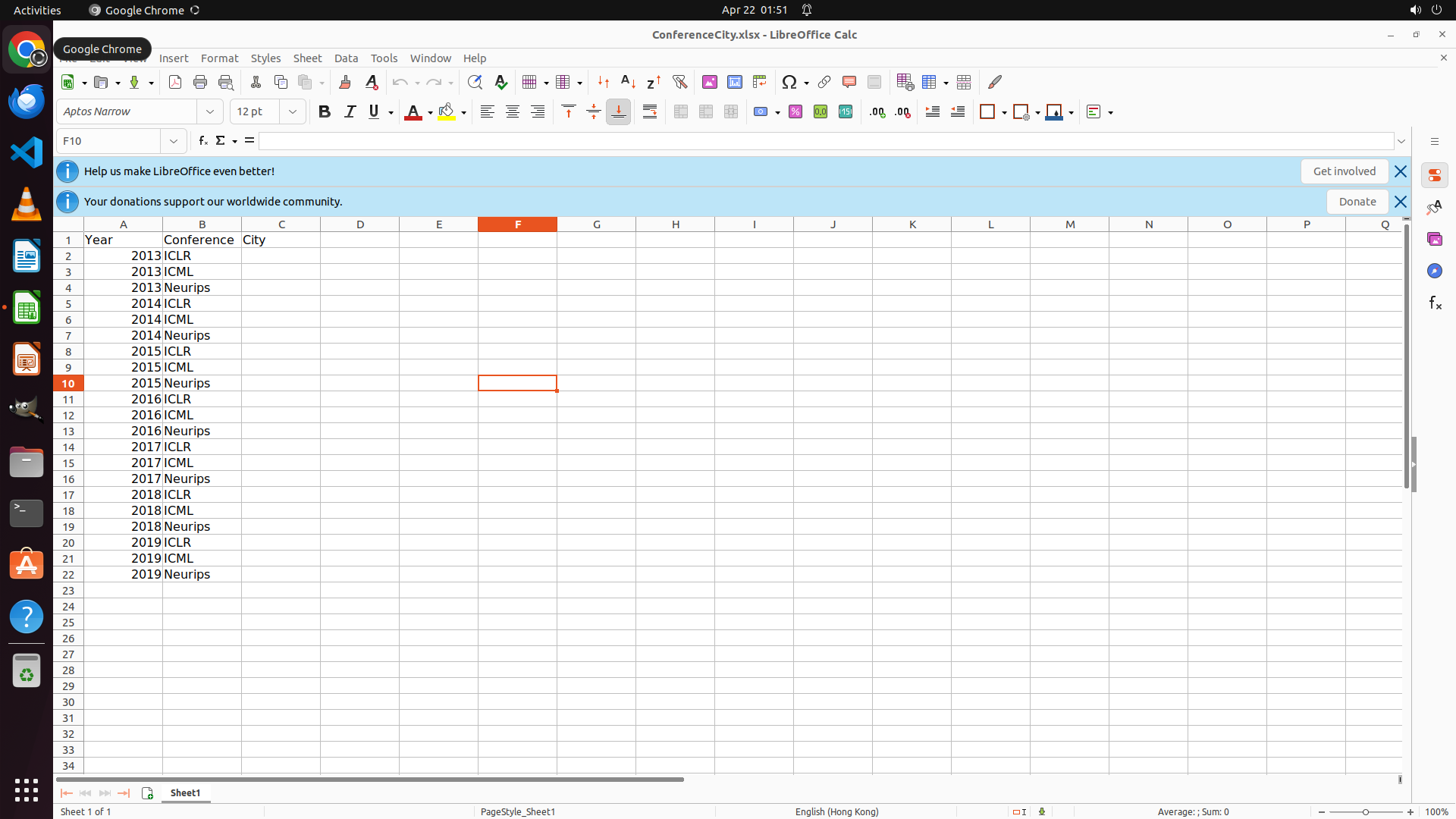Screen dimensions: 1456x819
Task: Switch to the Sheet1 tab
Action: 185,793
